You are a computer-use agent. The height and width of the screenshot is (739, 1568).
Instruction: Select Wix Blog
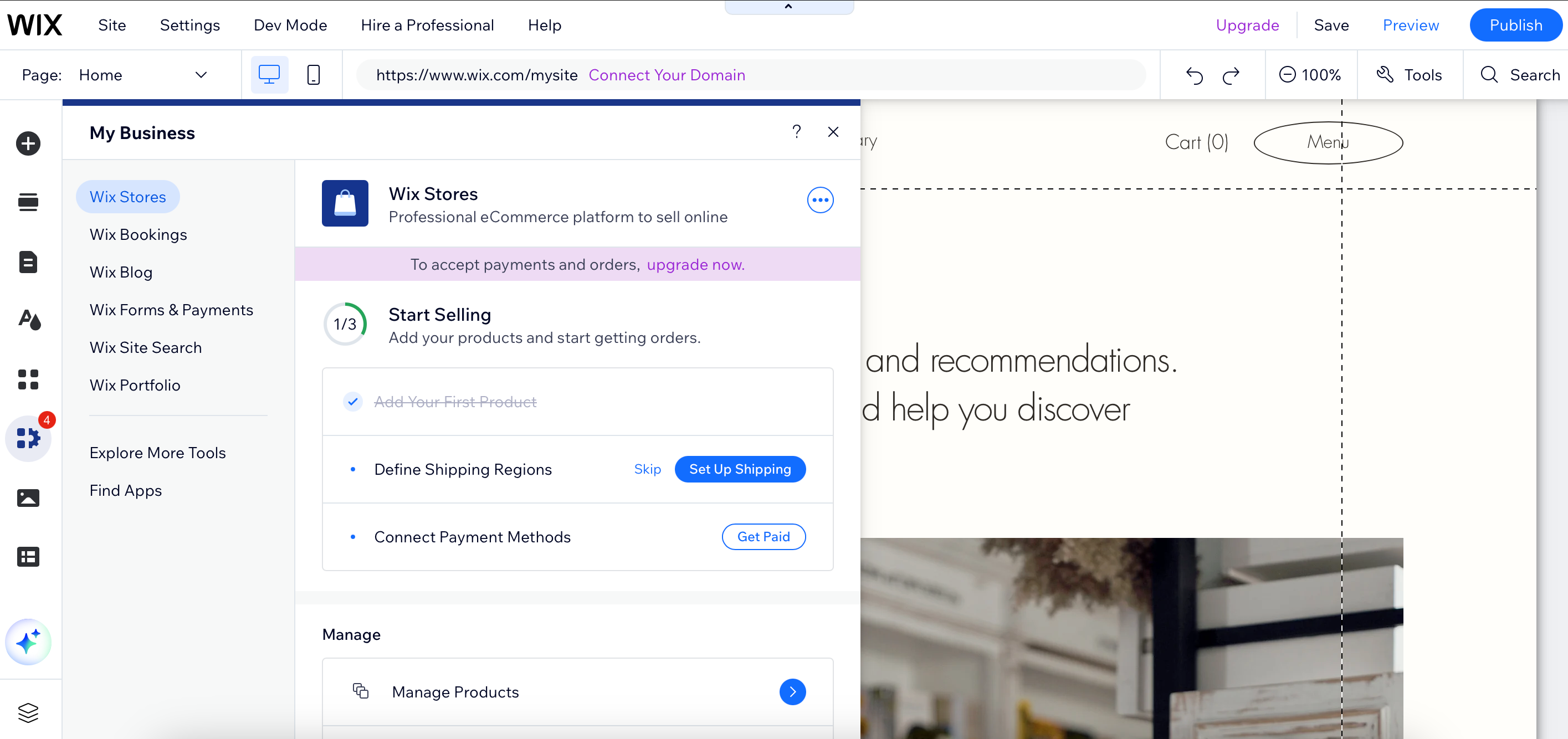click(x=121, y=272)
